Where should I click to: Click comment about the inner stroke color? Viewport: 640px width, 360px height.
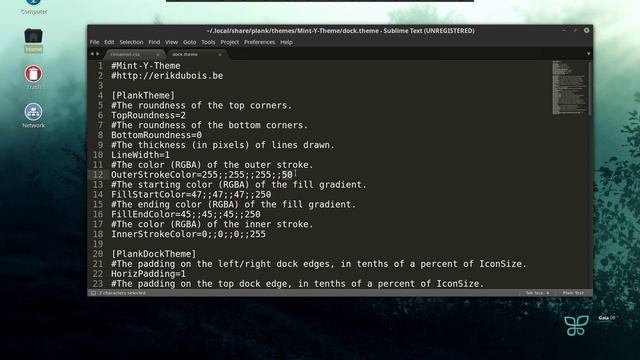[x=212, y=224]
